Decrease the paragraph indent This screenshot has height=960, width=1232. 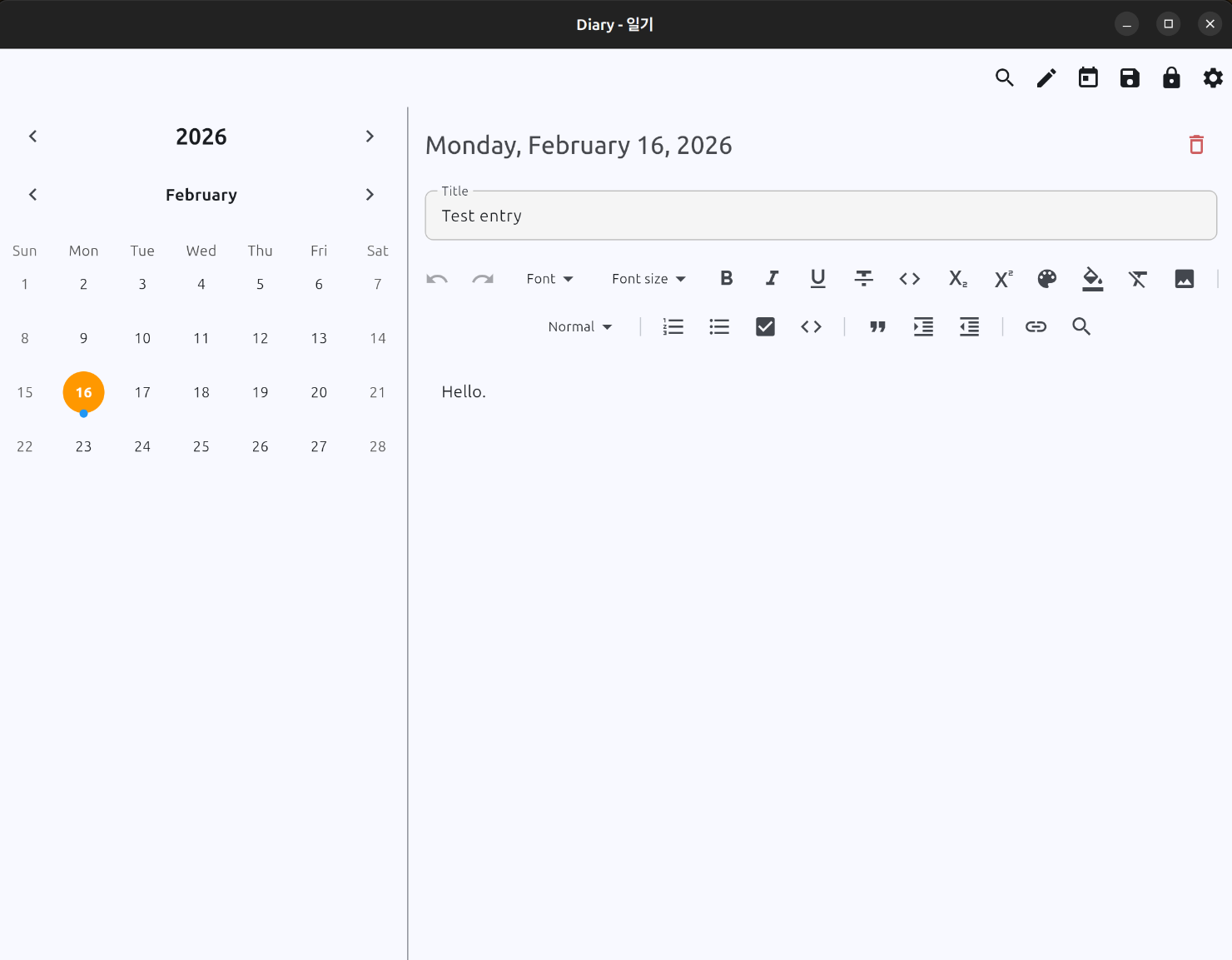click(969, 327)
